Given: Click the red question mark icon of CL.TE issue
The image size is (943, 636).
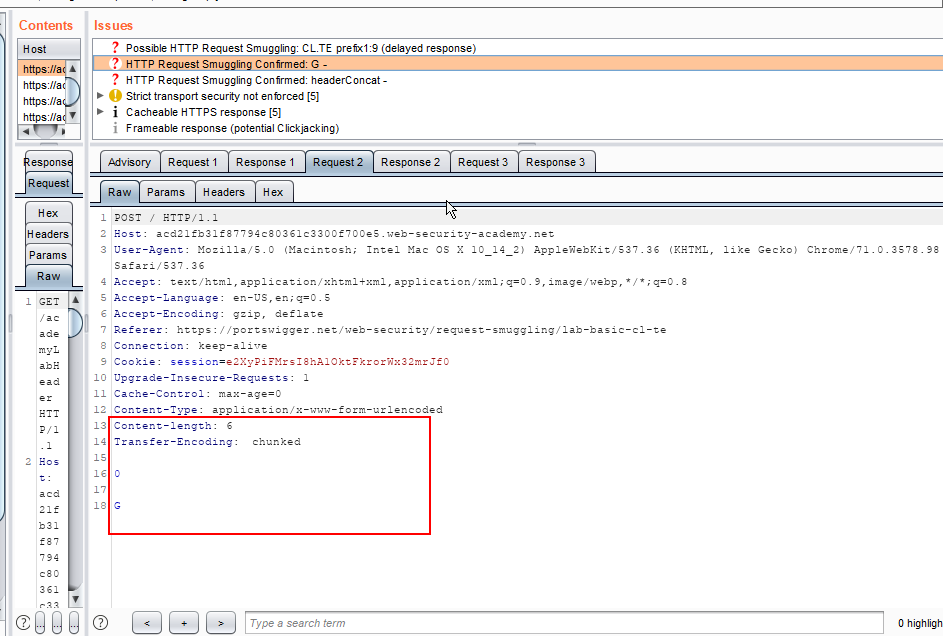Looking at the screenshot, I should click(115, 48).
